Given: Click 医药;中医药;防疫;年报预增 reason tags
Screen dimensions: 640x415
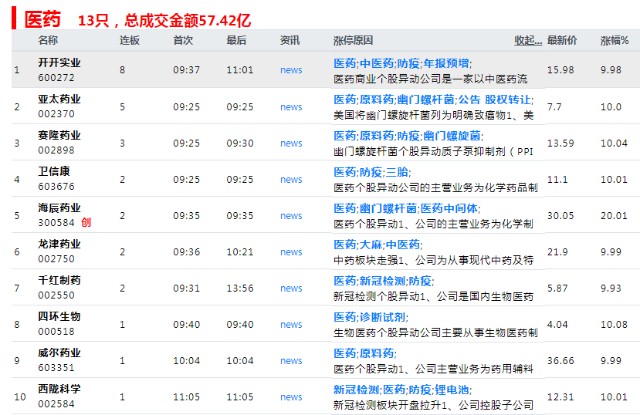Looking at the screenshot, I should click(x=402, y=63).
